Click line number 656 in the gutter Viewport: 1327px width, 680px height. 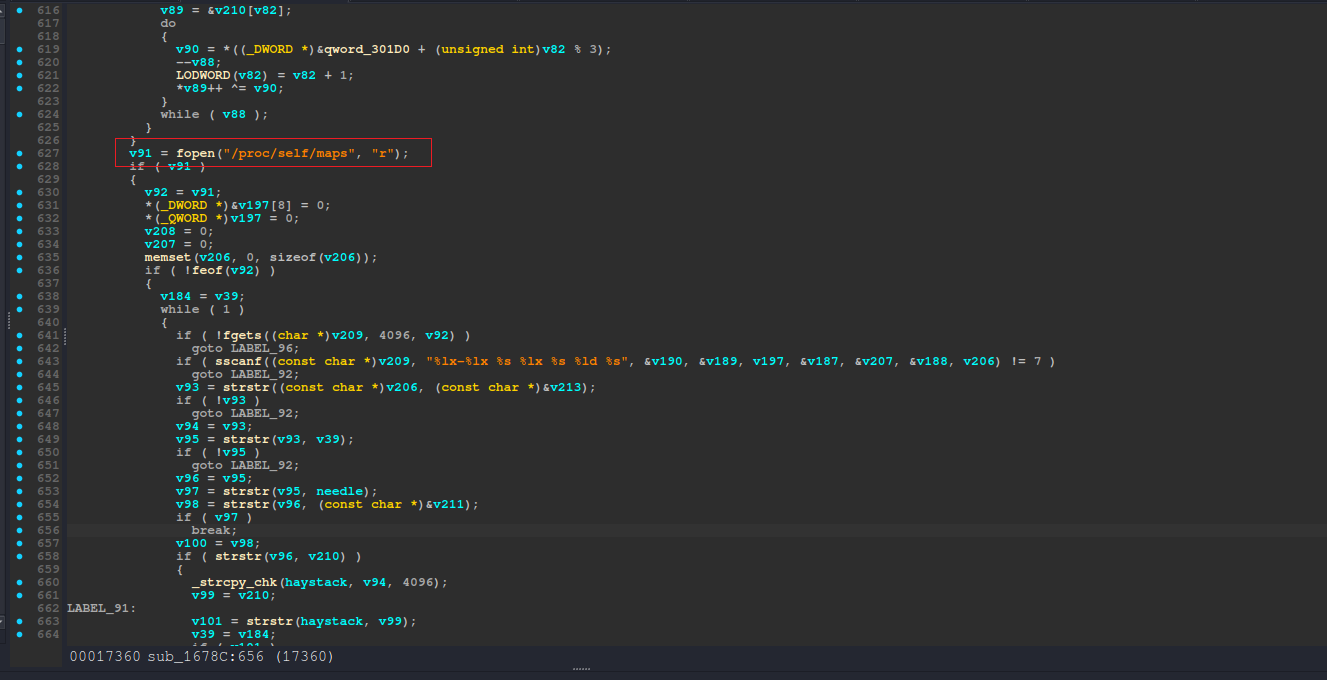click(48, 530)
